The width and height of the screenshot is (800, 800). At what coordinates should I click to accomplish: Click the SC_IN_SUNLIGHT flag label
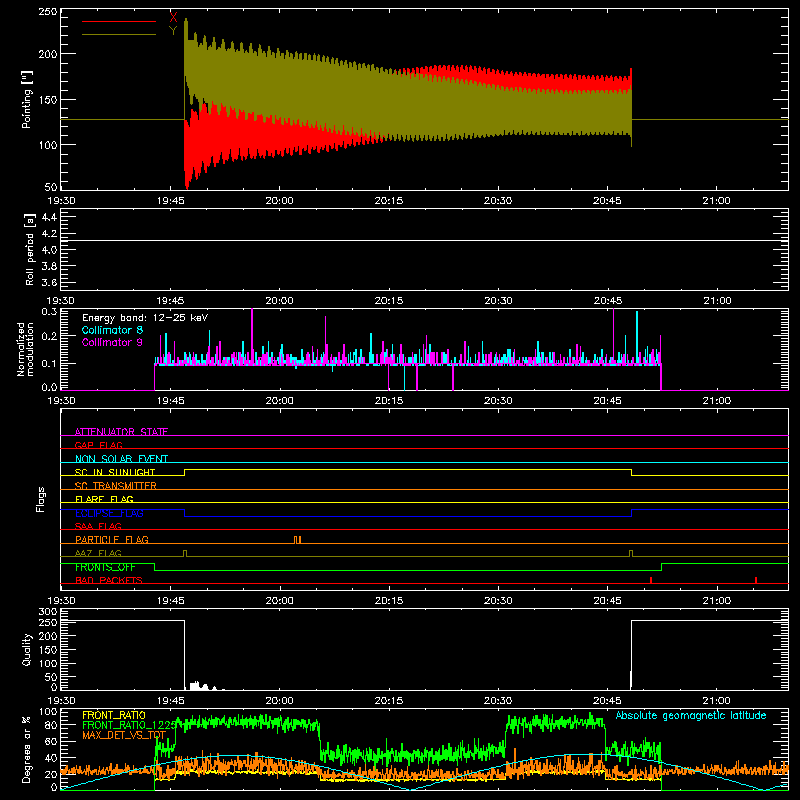coord(115,472)
